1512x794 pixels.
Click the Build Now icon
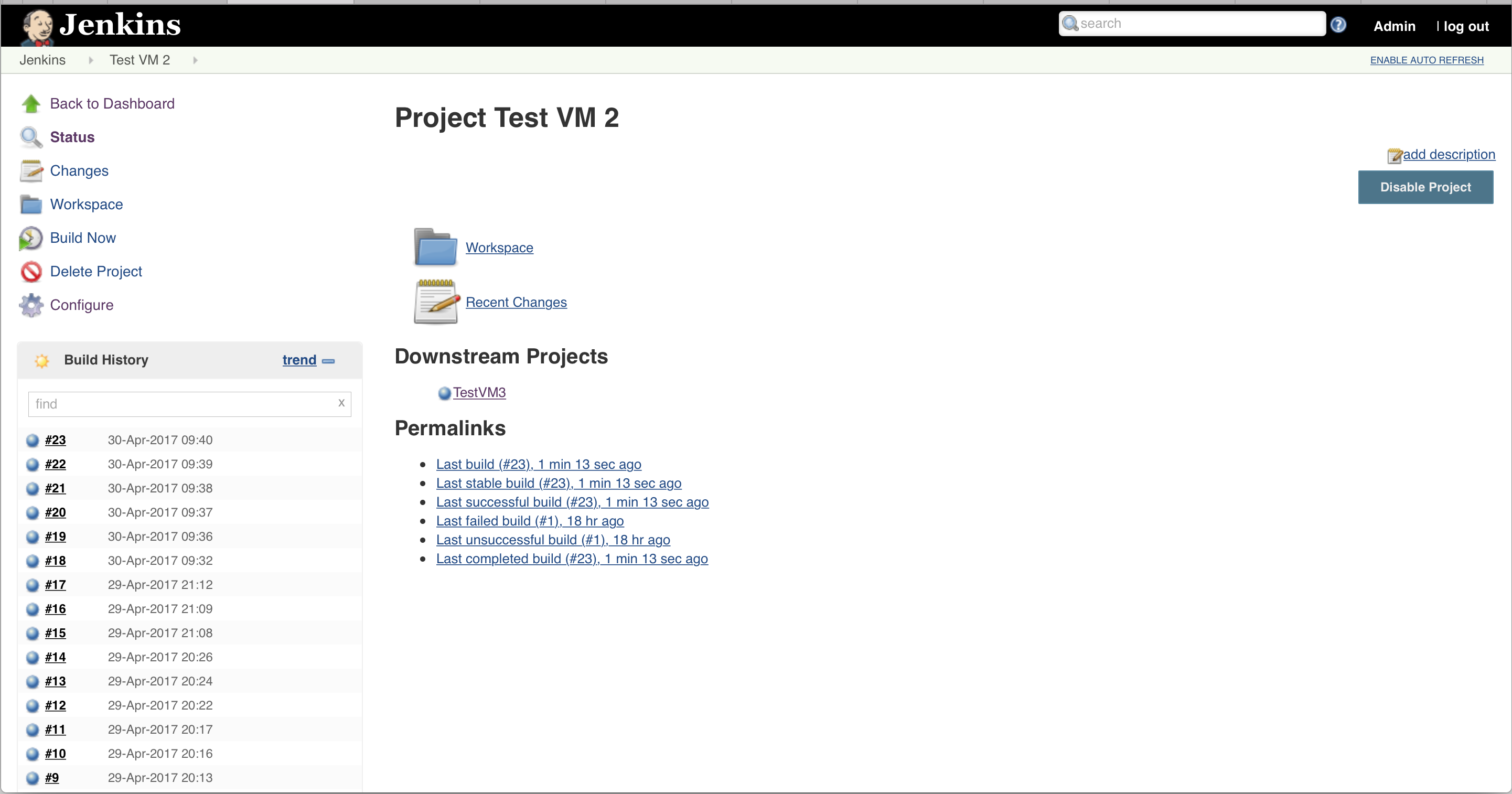pos(30,238)
